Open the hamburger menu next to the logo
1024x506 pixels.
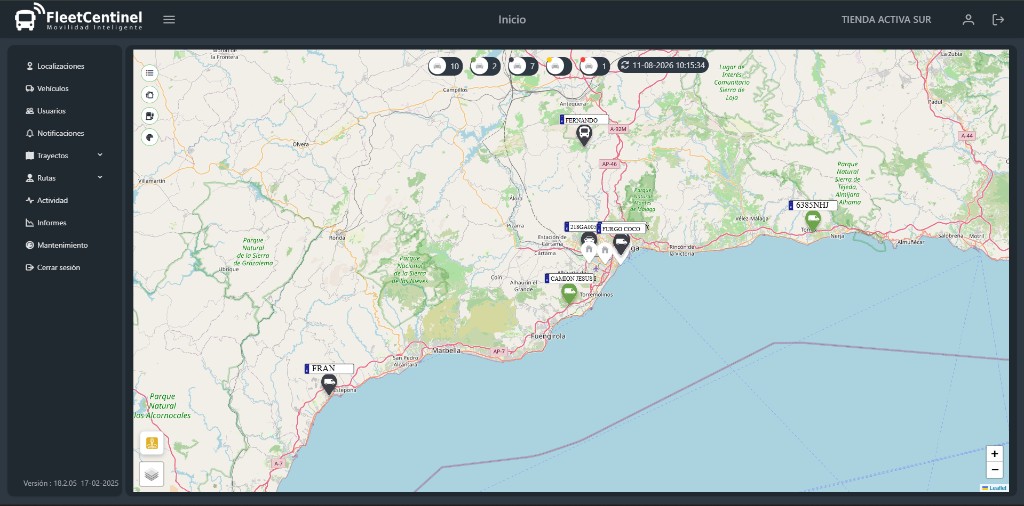169,20
